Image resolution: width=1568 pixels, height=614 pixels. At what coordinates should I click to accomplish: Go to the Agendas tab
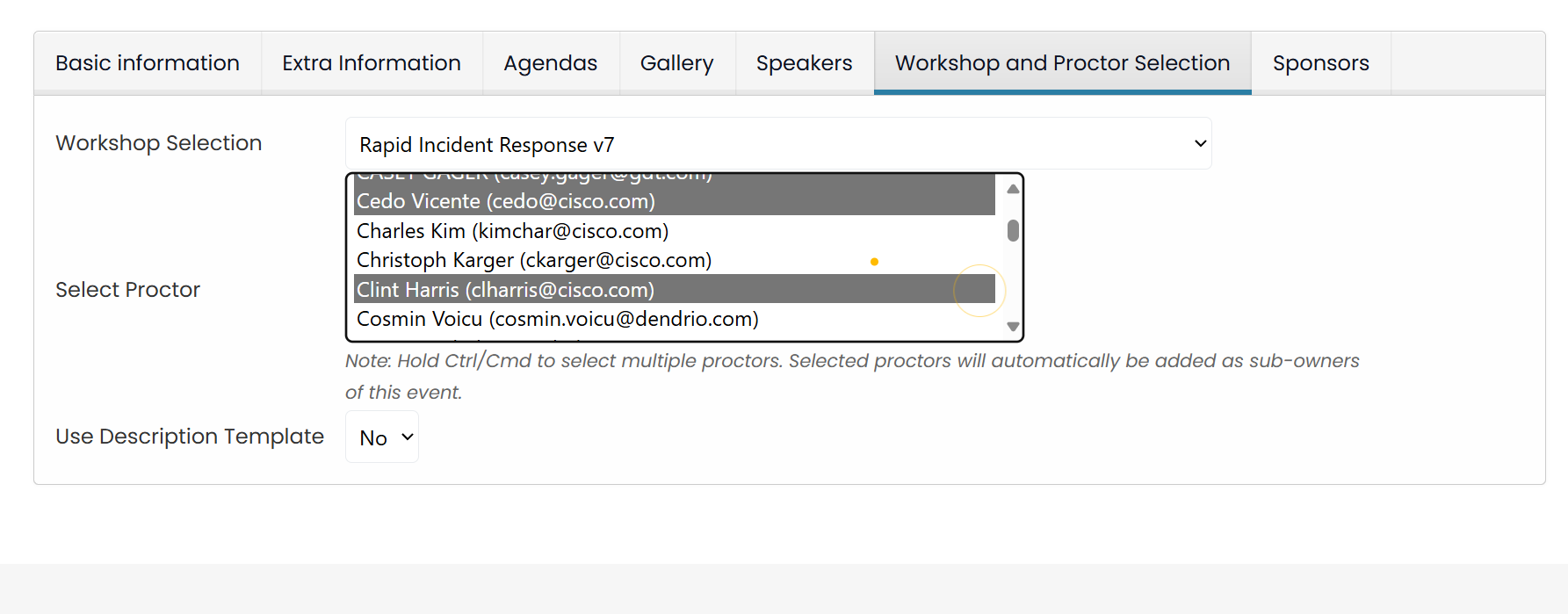551,63
